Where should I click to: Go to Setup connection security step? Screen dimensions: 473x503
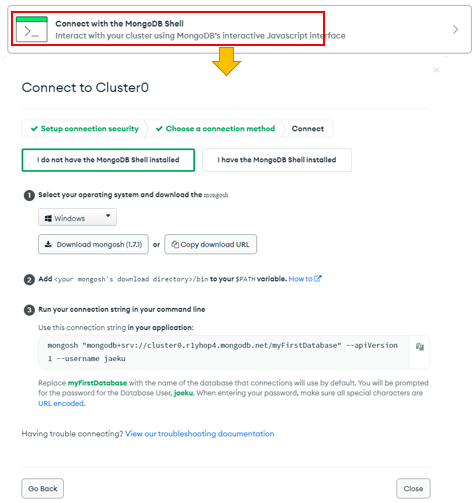(x=85, y=129)
